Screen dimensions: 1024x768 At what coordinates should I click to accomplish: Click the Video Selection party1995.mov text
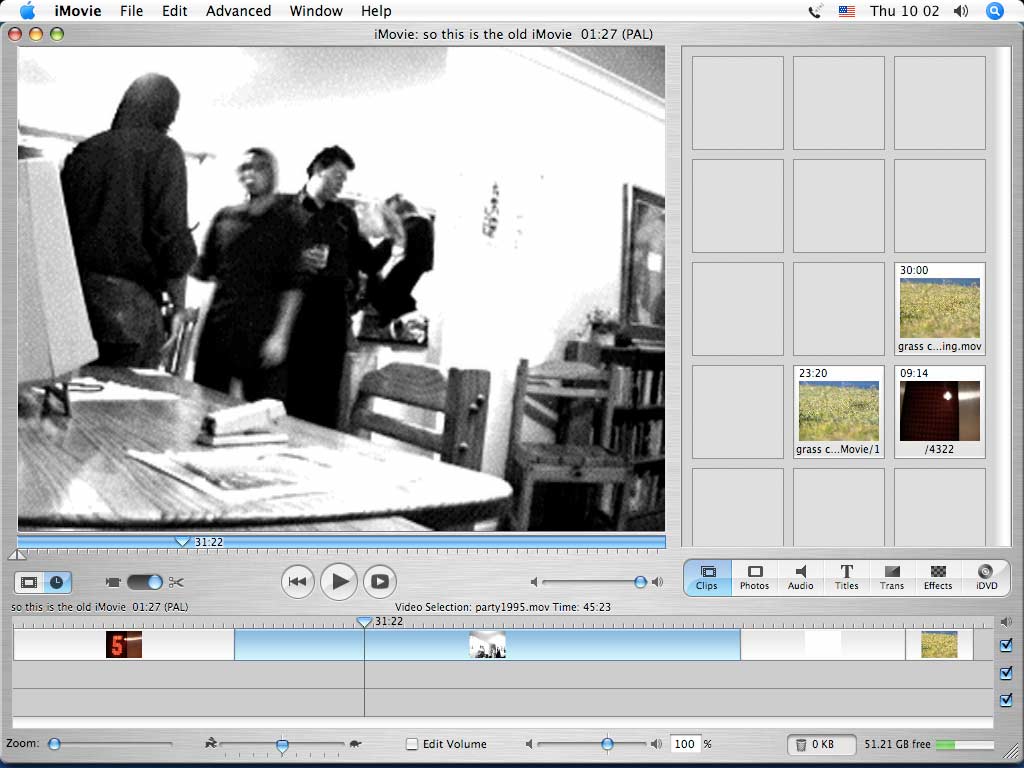point(503,607)
